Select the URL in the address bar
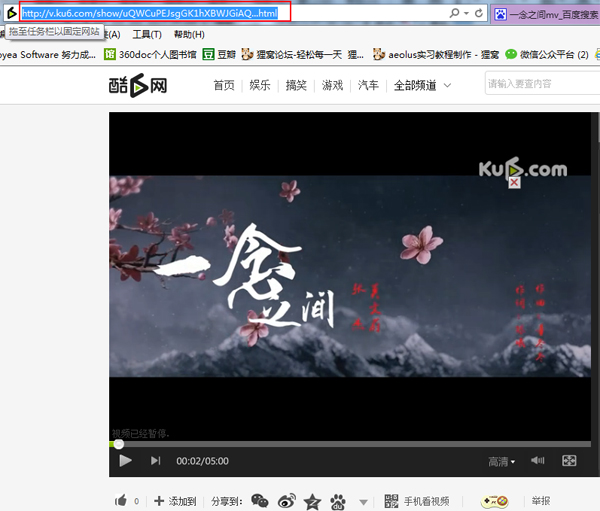The height and width of the screenshot is (511, 600). point(150,13)
